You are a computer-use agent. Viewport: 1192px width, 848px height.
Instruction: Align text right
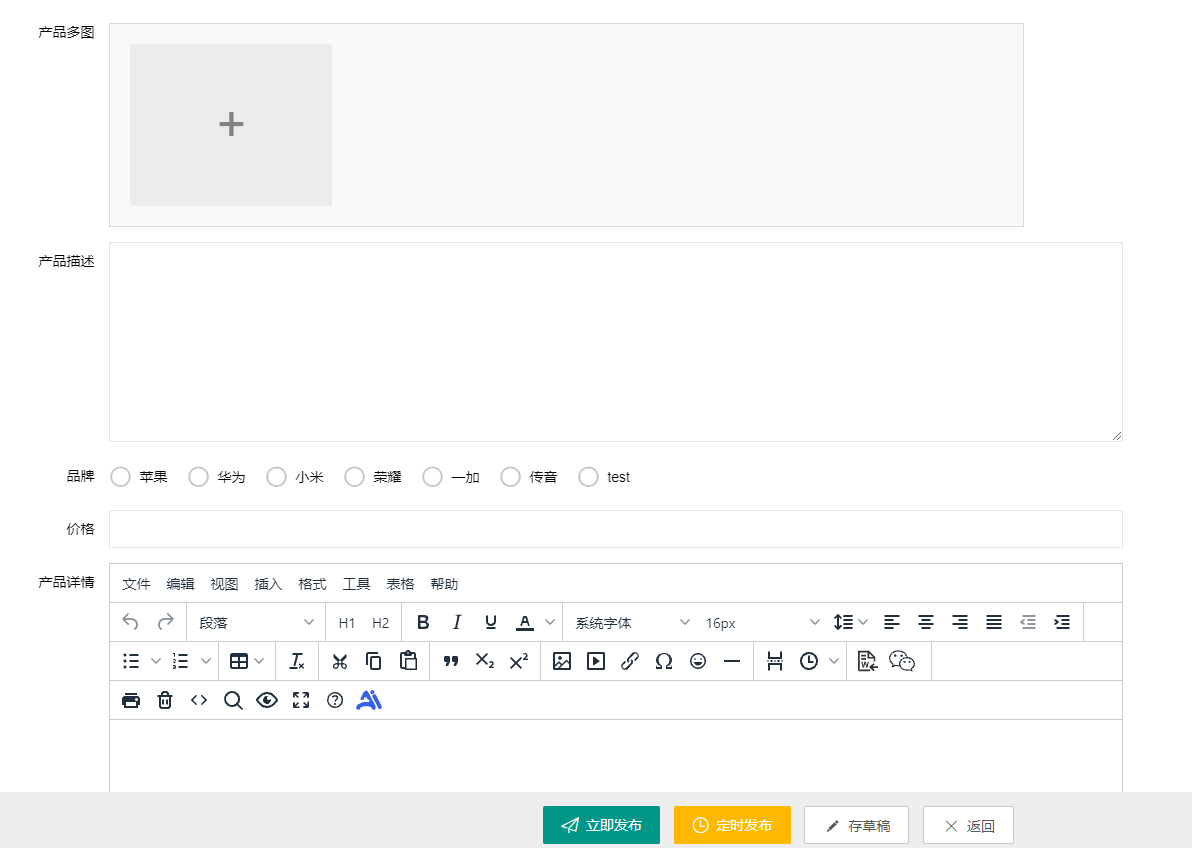[960, 622]
